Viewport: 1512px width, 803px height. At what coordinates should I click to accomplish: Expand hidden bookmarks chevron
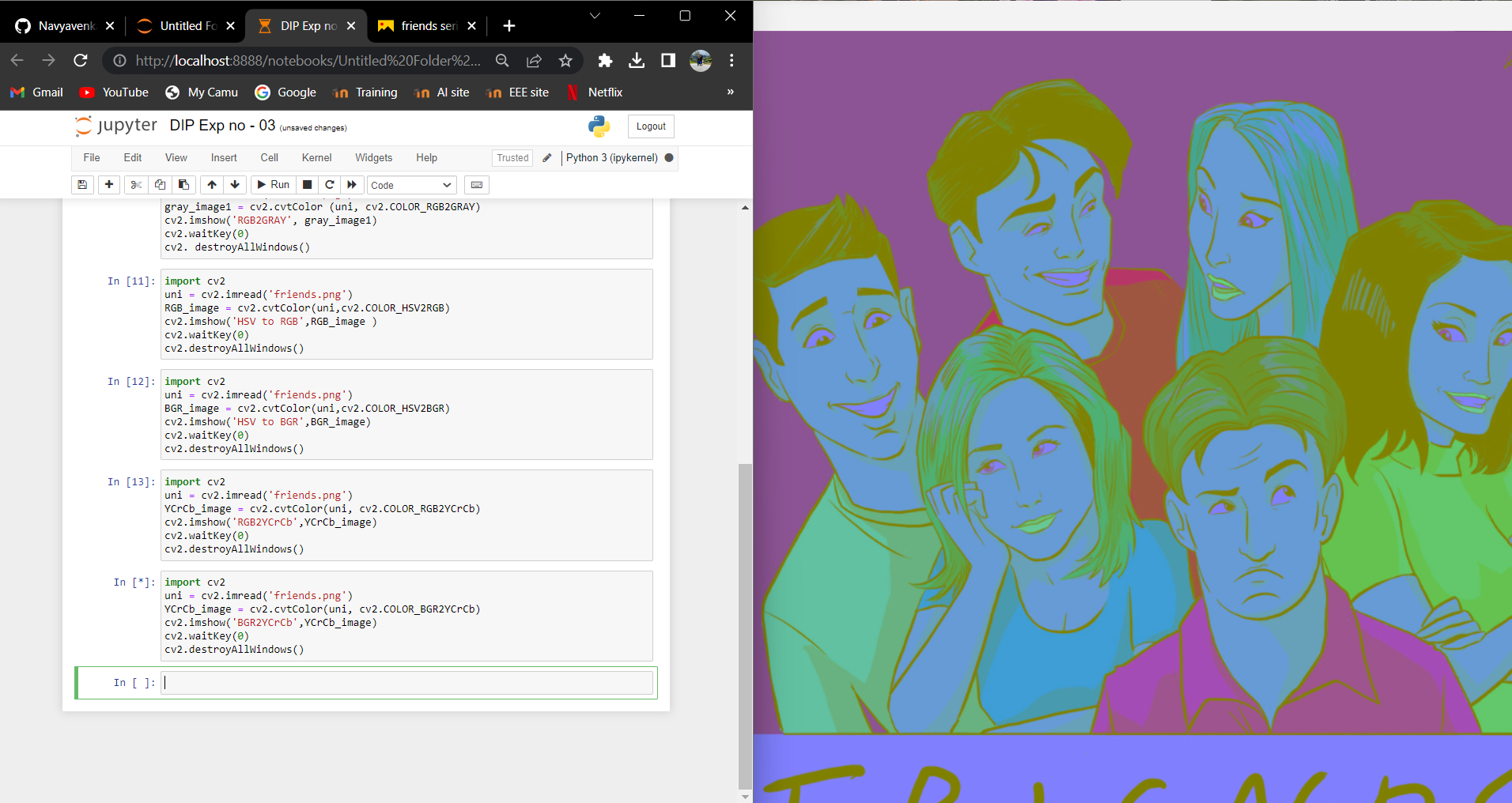(x=731, y=92)
